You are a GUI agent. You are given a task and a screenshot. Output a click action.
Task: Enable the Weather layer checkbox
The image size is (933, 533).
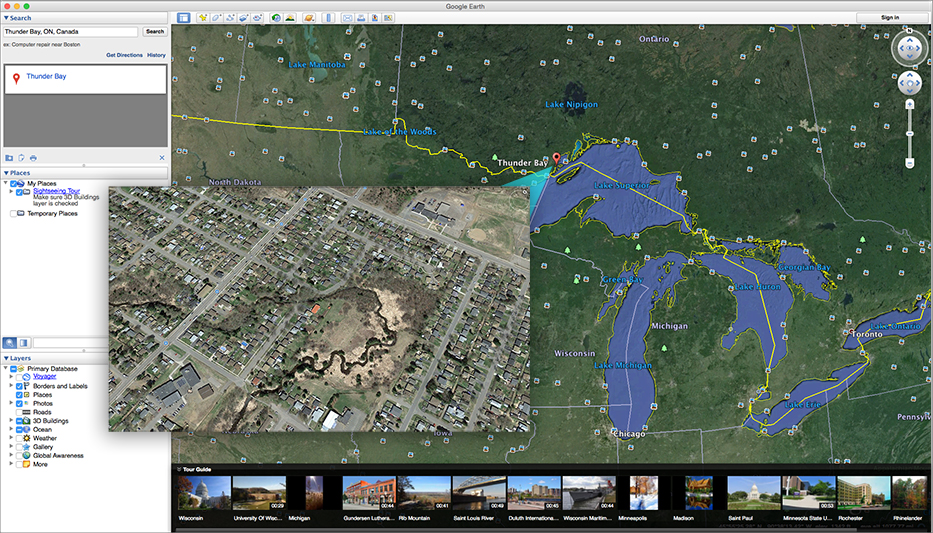click(19, 438)
